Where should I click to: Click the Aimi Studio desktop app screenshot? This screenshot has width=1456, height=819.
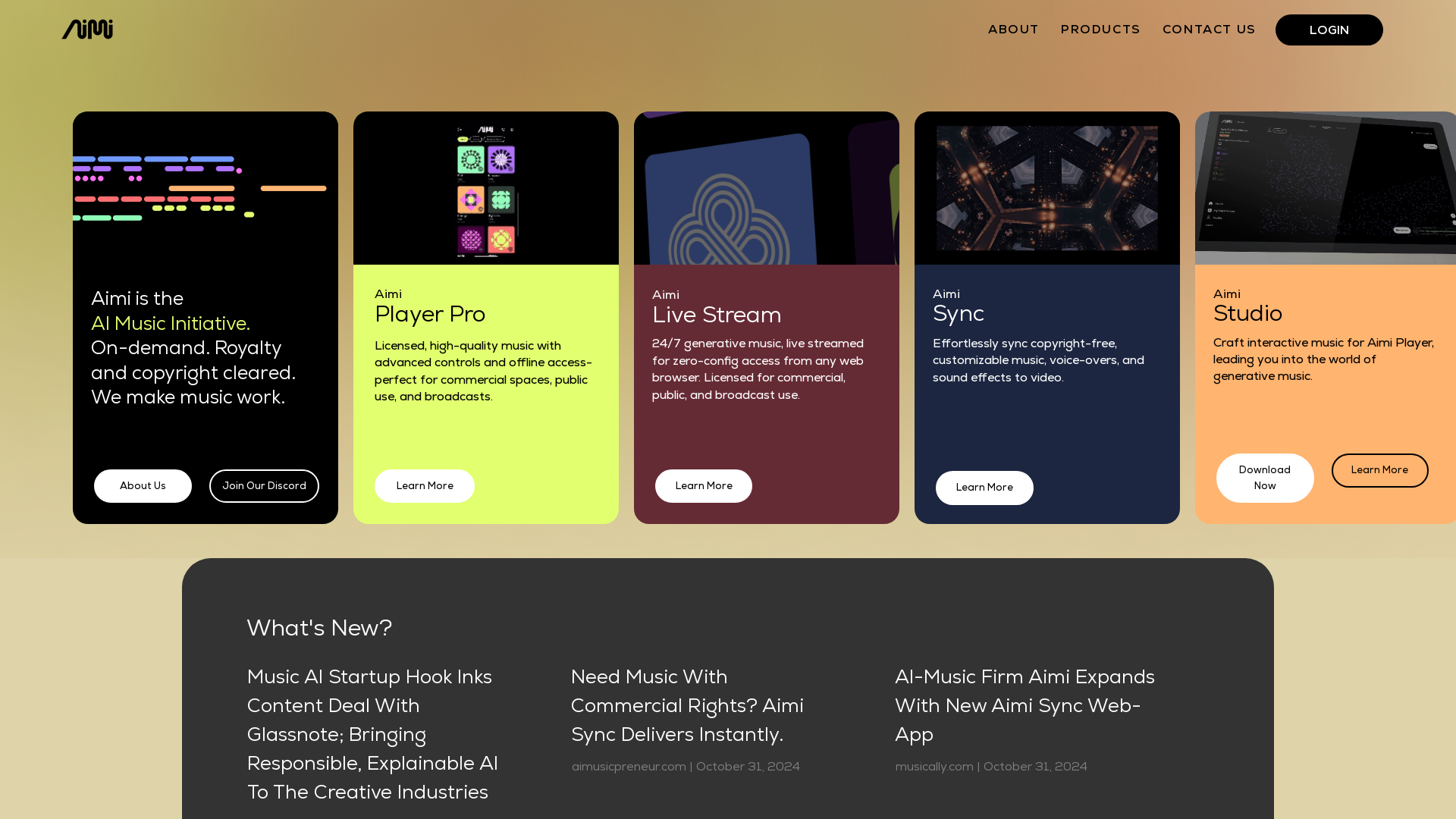tap(1327, 187)
